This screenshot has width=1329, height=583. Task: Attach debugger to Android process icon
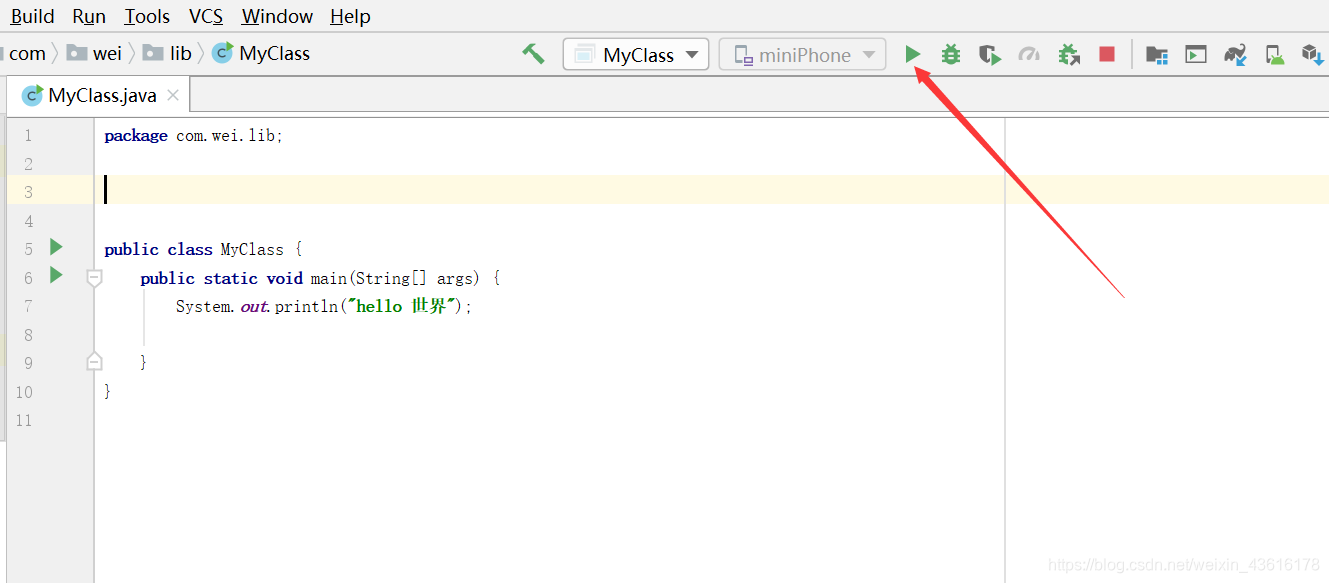[x=1069, y=54]
